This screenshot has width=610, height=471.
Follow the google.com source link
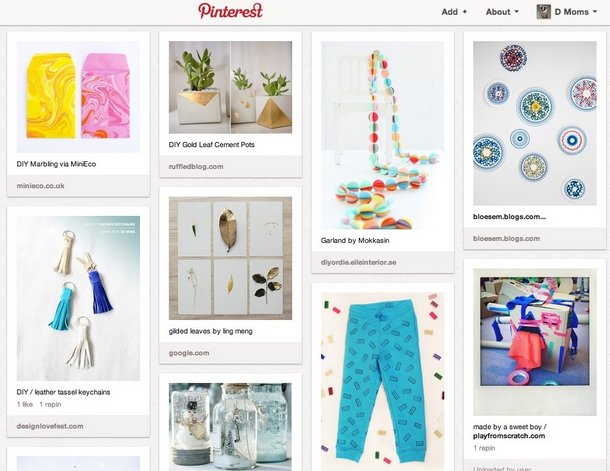pos(189,353)
